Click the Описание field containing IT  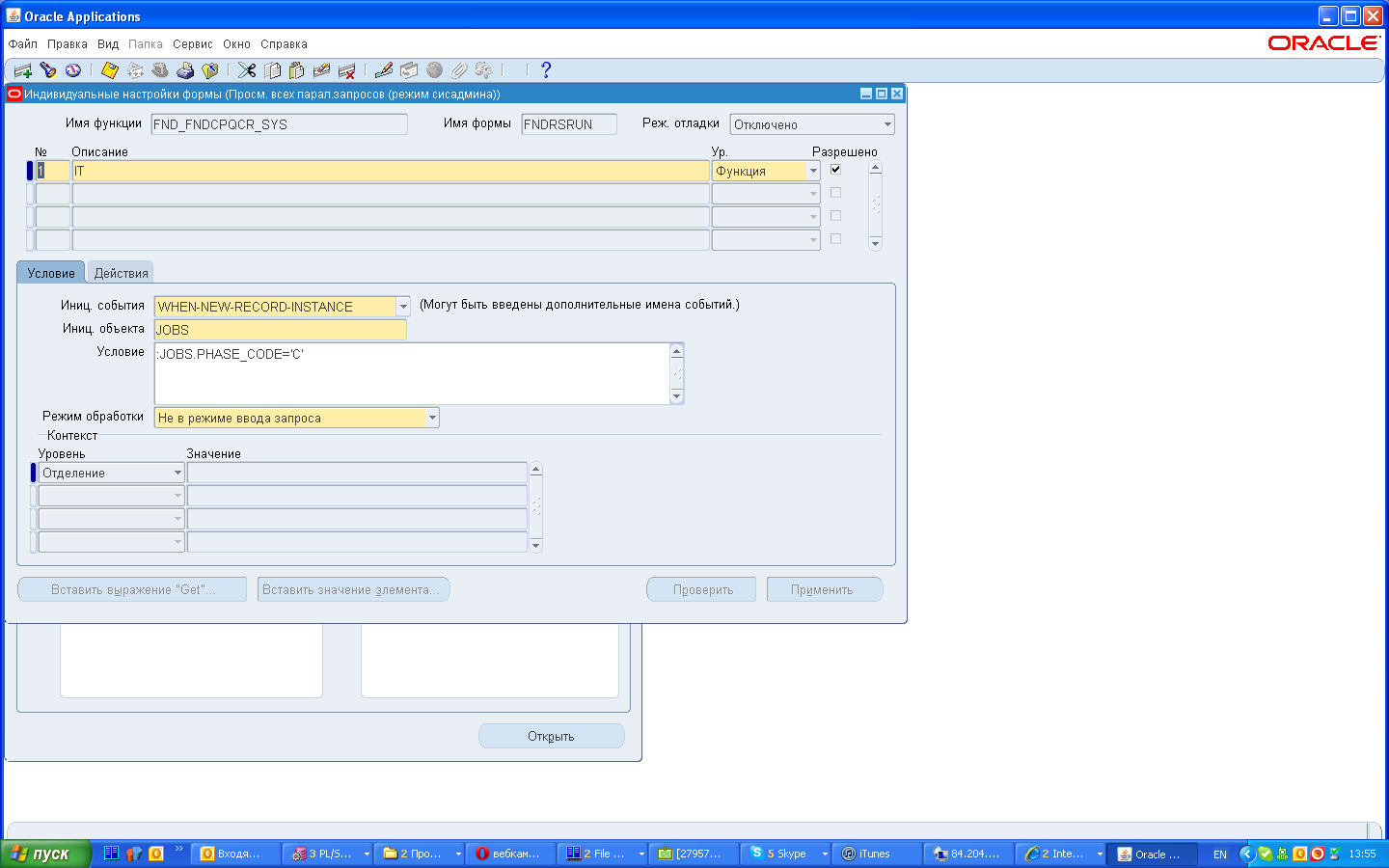[391, 171]
